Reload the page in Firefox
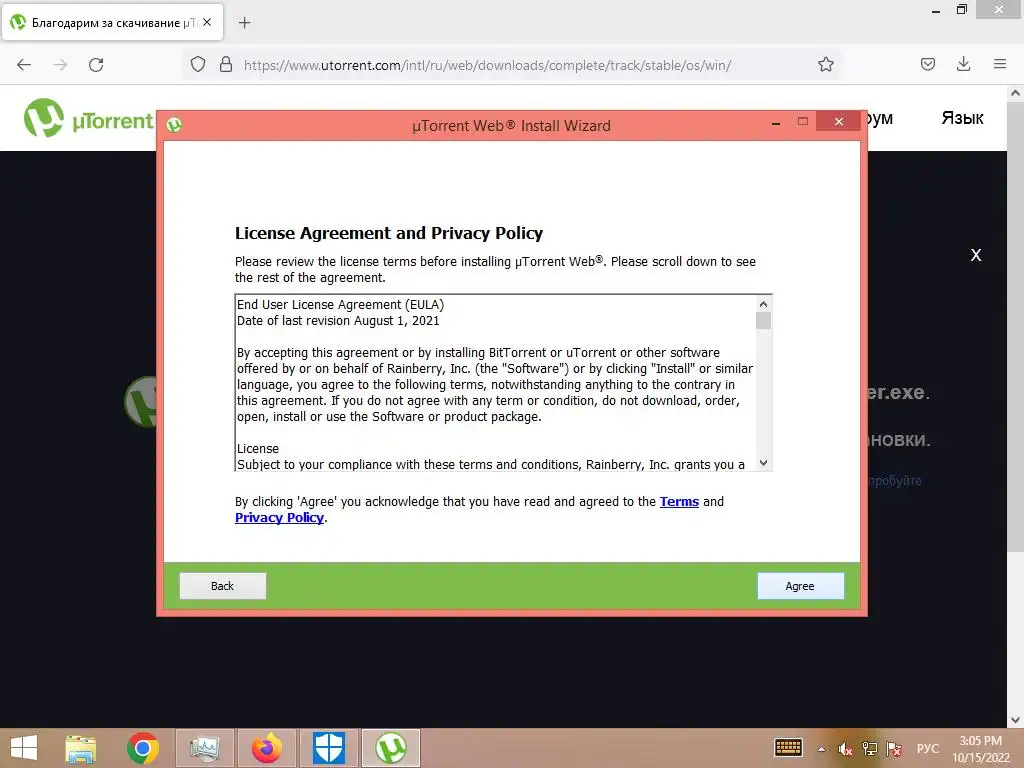The width and height of the screenshot is (1024, 768). 96,65
